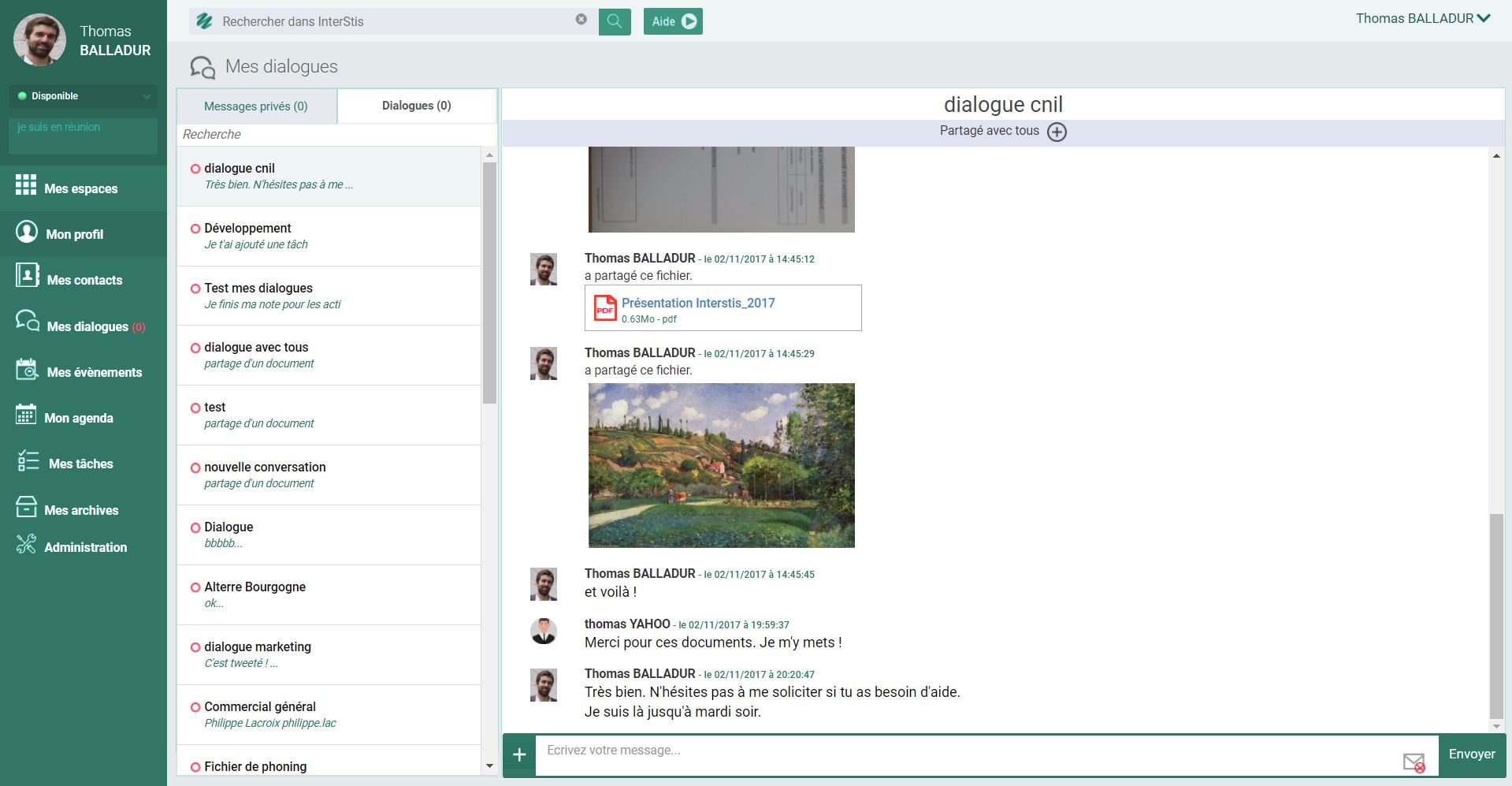Switch to Dialogues (0) tab
The height and width of the screenshot is (786, 1512).
[x=417, y=106]
